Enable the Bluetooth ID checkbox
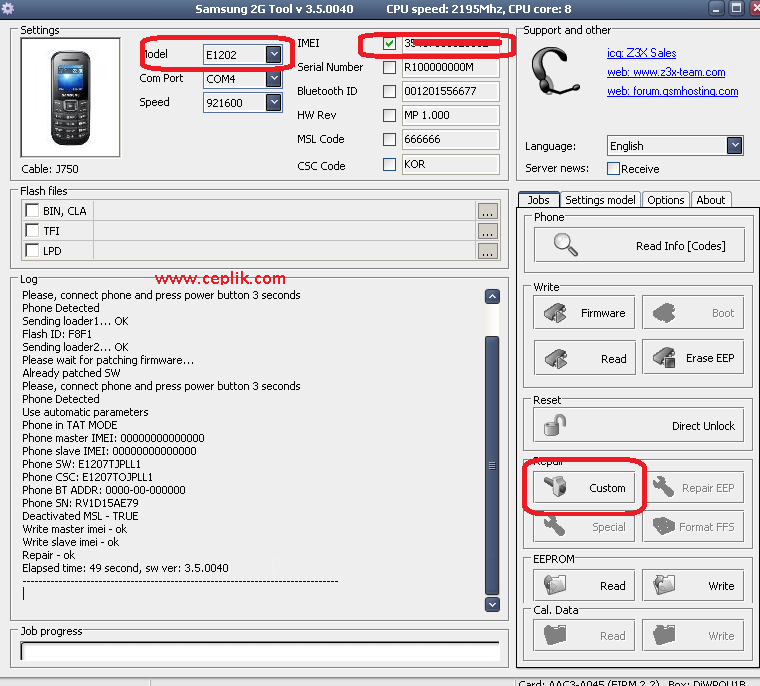 [x=389, y=91]
